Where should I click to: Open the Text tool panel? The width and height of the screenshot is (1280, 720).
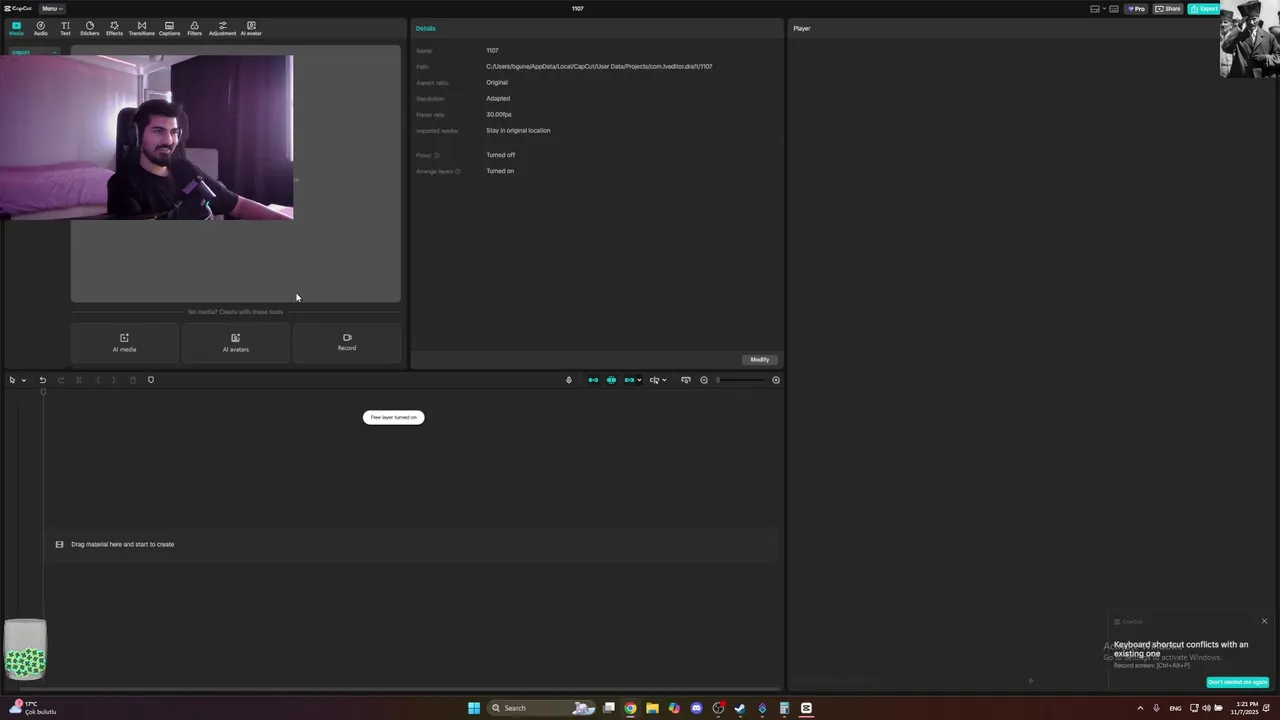65,28
